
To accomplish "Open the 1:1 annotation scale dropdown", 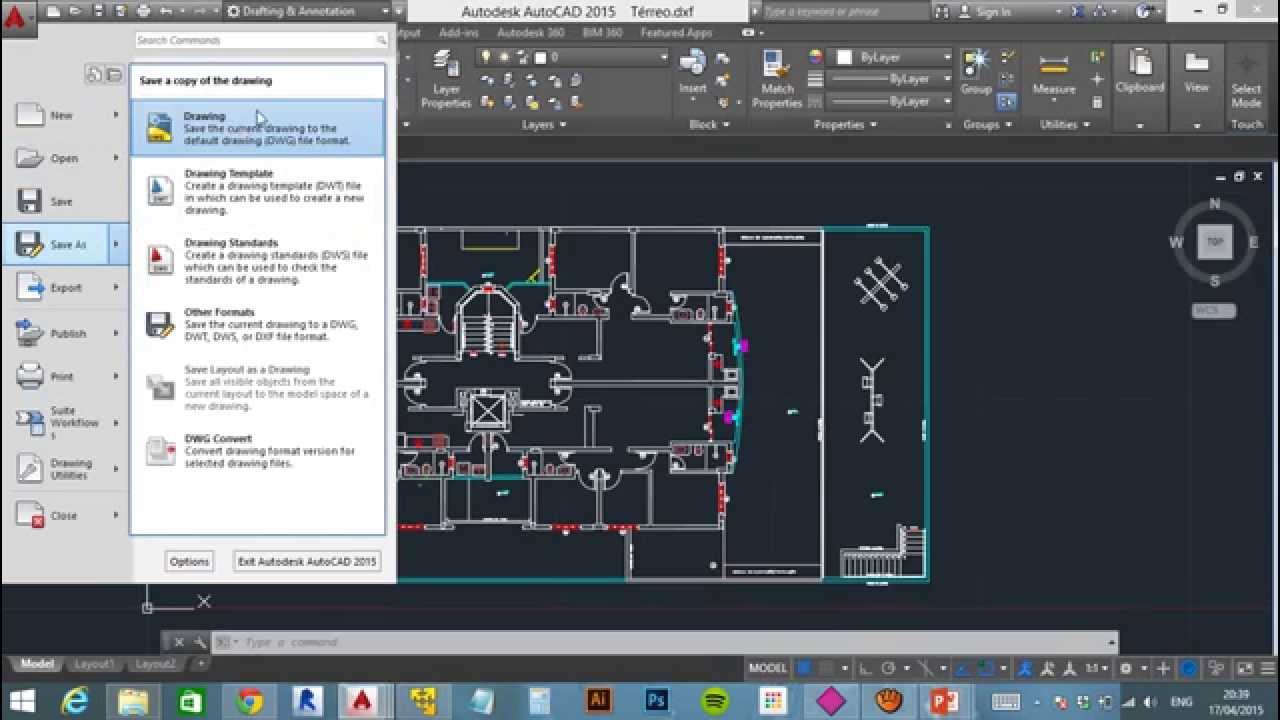I will pos(1095,668).
